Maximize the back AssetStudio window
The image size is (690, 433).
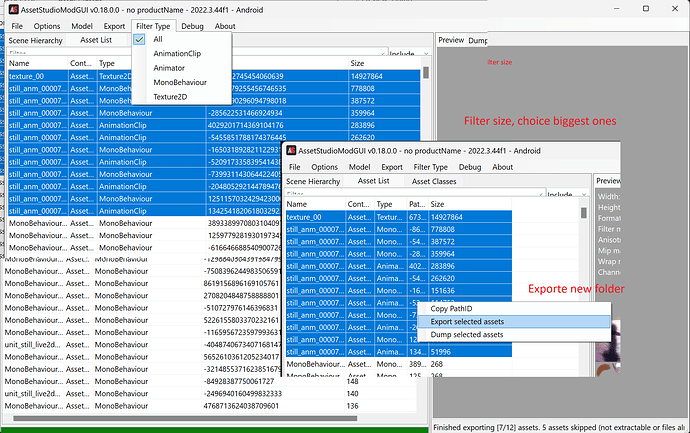(x=646, y=8)
